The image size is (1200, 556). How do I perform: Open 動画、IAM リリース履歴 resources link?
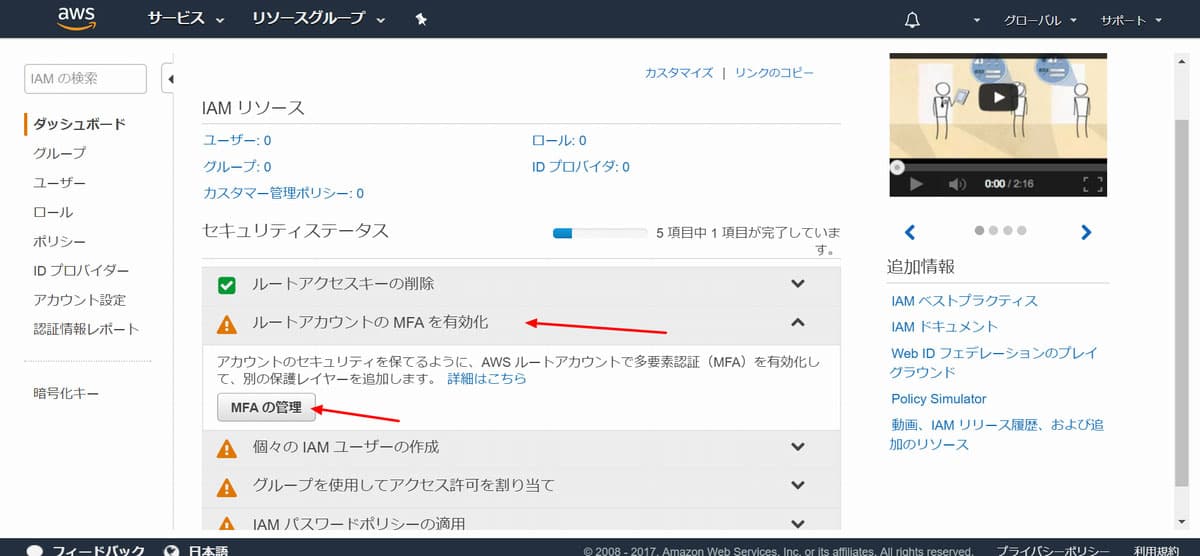tap(997, 434)
